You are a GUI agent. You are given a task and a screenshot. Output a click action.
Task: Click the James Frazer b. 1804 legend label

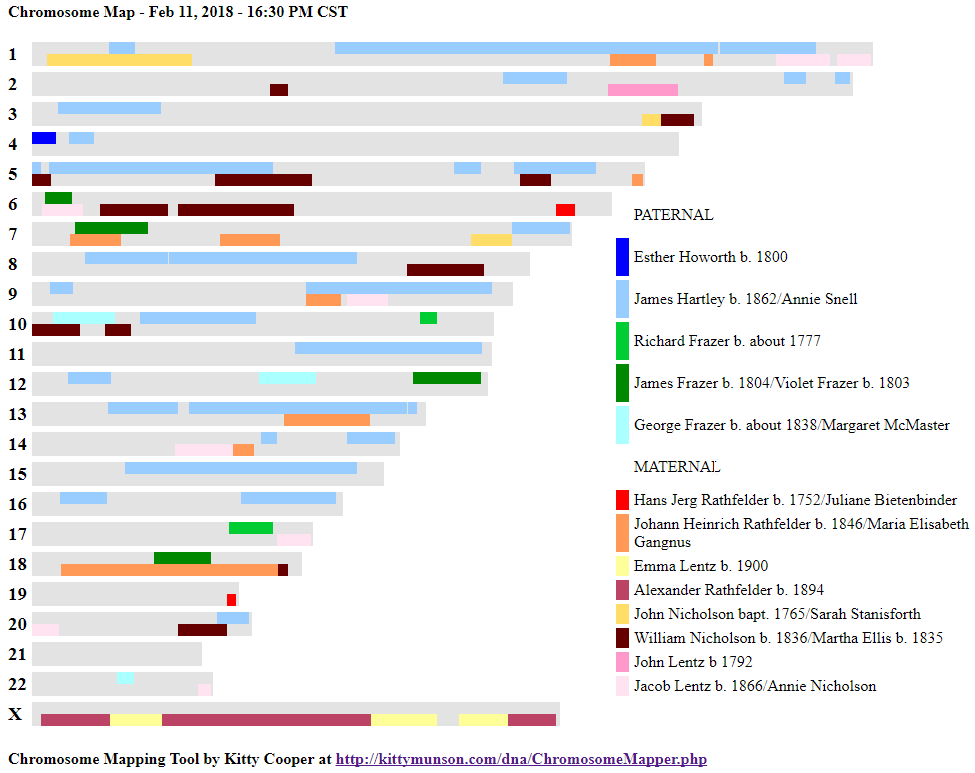coord(771,383)
